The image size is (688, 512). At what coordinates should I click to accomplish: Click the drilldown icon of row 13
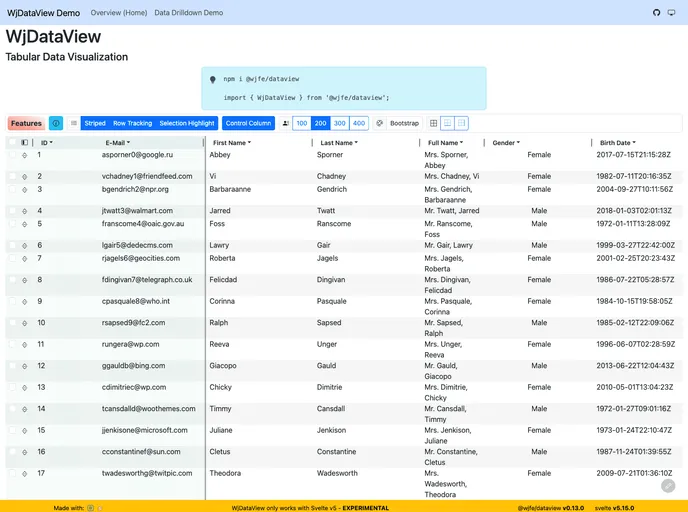coord(25,388)
